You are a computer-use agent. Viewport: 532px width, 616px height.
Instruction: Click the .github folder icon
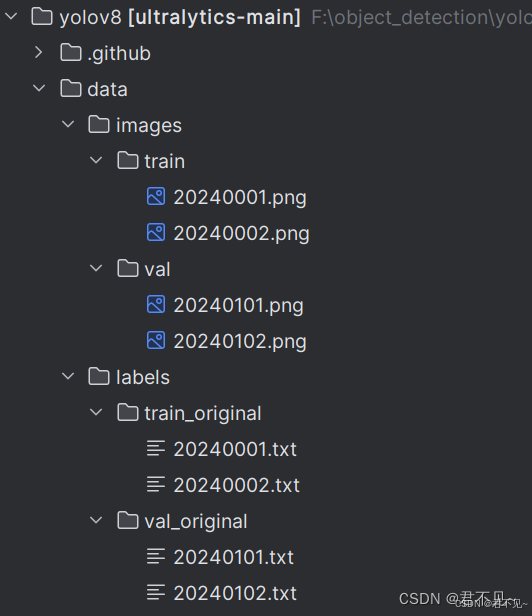pos(71,53)
